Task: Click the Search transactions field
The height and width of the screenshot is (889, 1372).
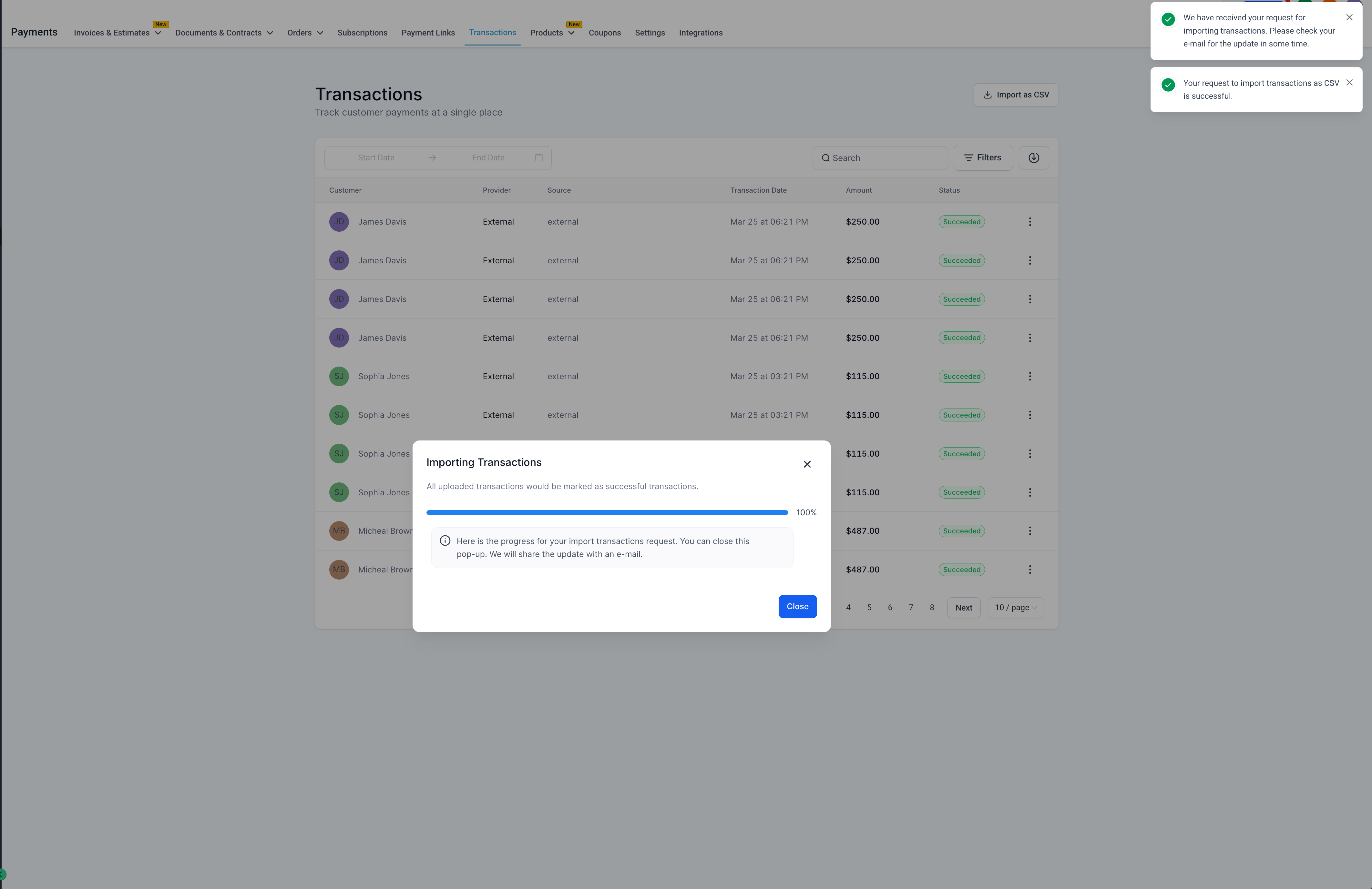Action: click(880, 158)
